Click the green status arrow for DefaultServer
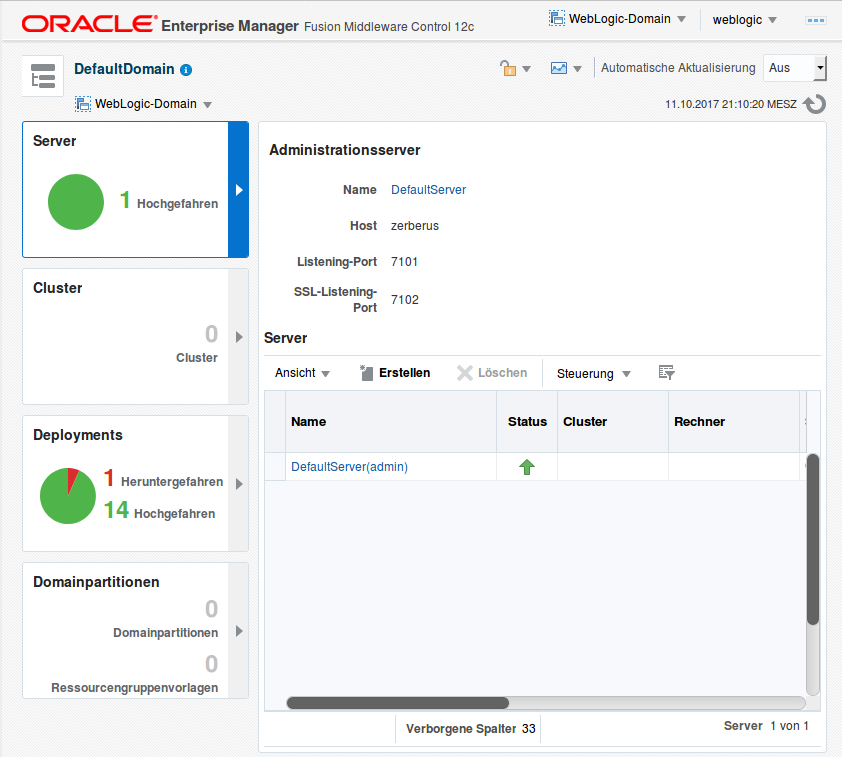Viewport: 842px width, 757px height. pyautogui.click(x=526, y=466)
